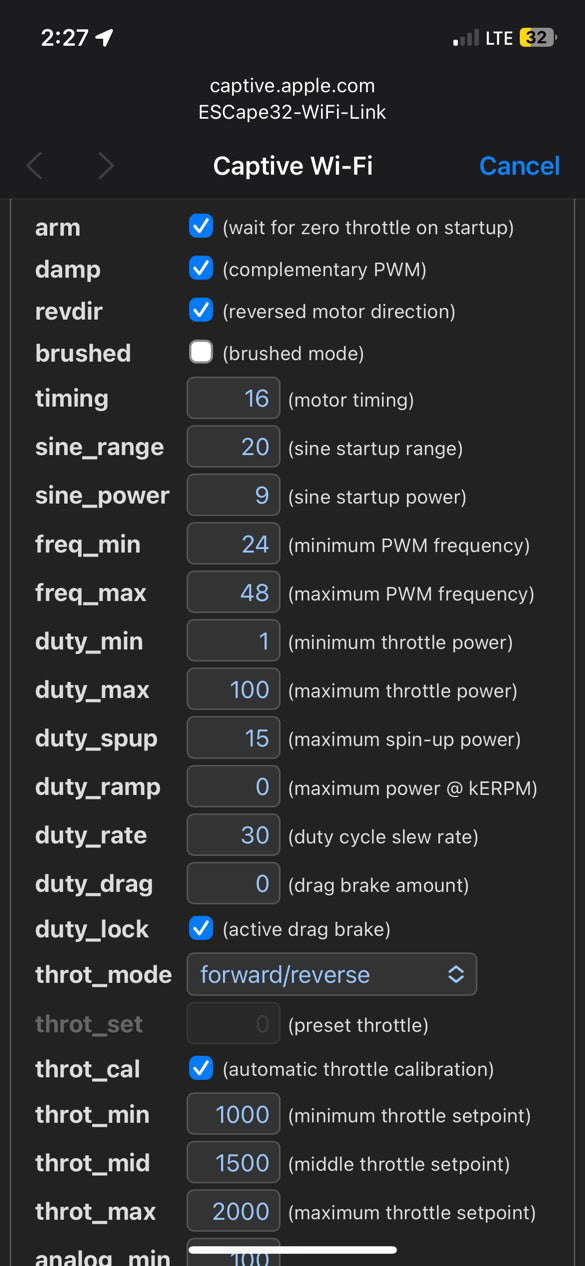This screenshot has height=1266, width=585.
Task: Toggle the damp complementary PWM checkbox
Action: point(201,268)
